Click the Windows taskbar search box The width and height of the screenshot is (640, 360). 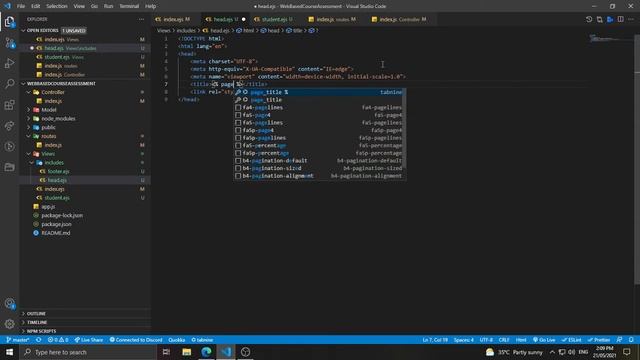pos(89,352)
